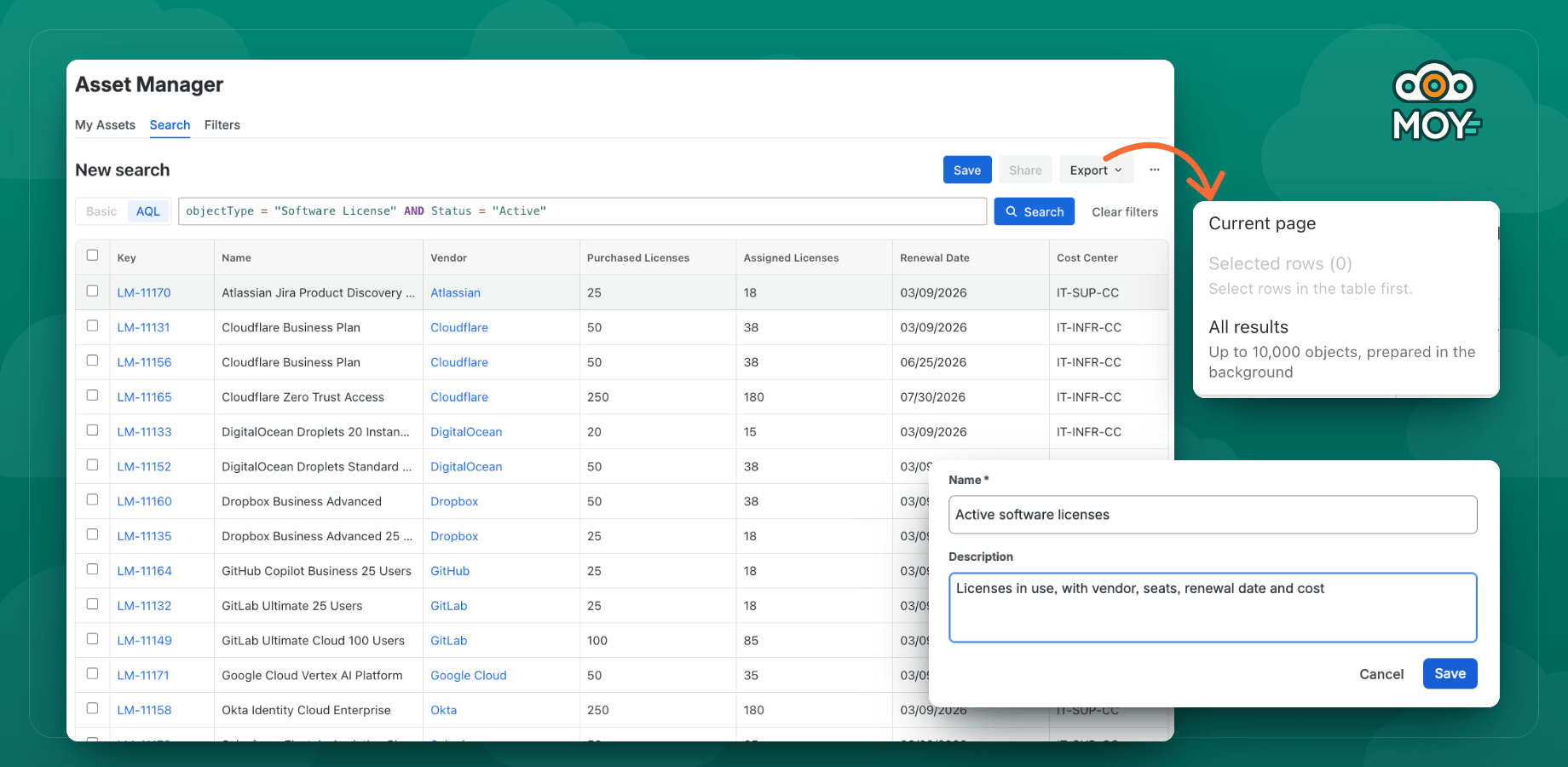Cancel the save filter dialog
The width and height of the screenshot is (1568, 767).
pyautogui.click(x=1381, y=674)
